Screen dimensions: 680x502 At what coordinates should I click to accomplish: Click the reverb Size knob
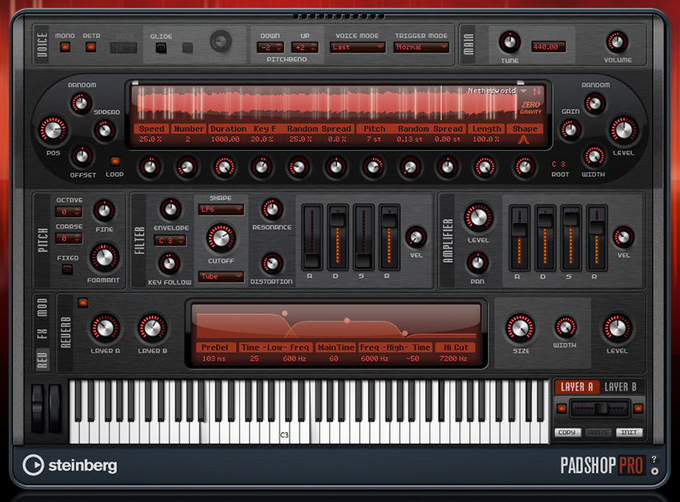coord(520,328)
